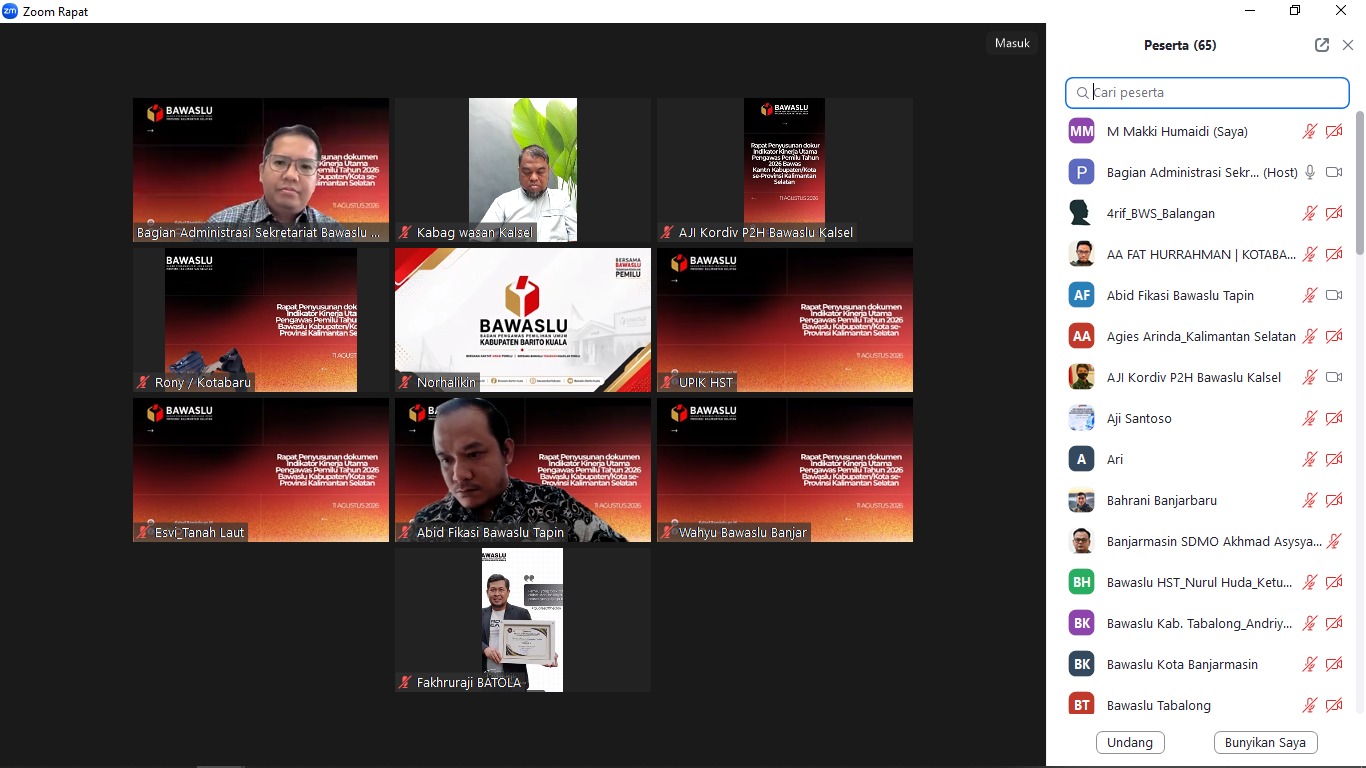This screenshot has height=768, width=1366.
Task: Click muted mic icon for Agies Arinda_Kalimantan Selatan
Action: click(1309, 336)
